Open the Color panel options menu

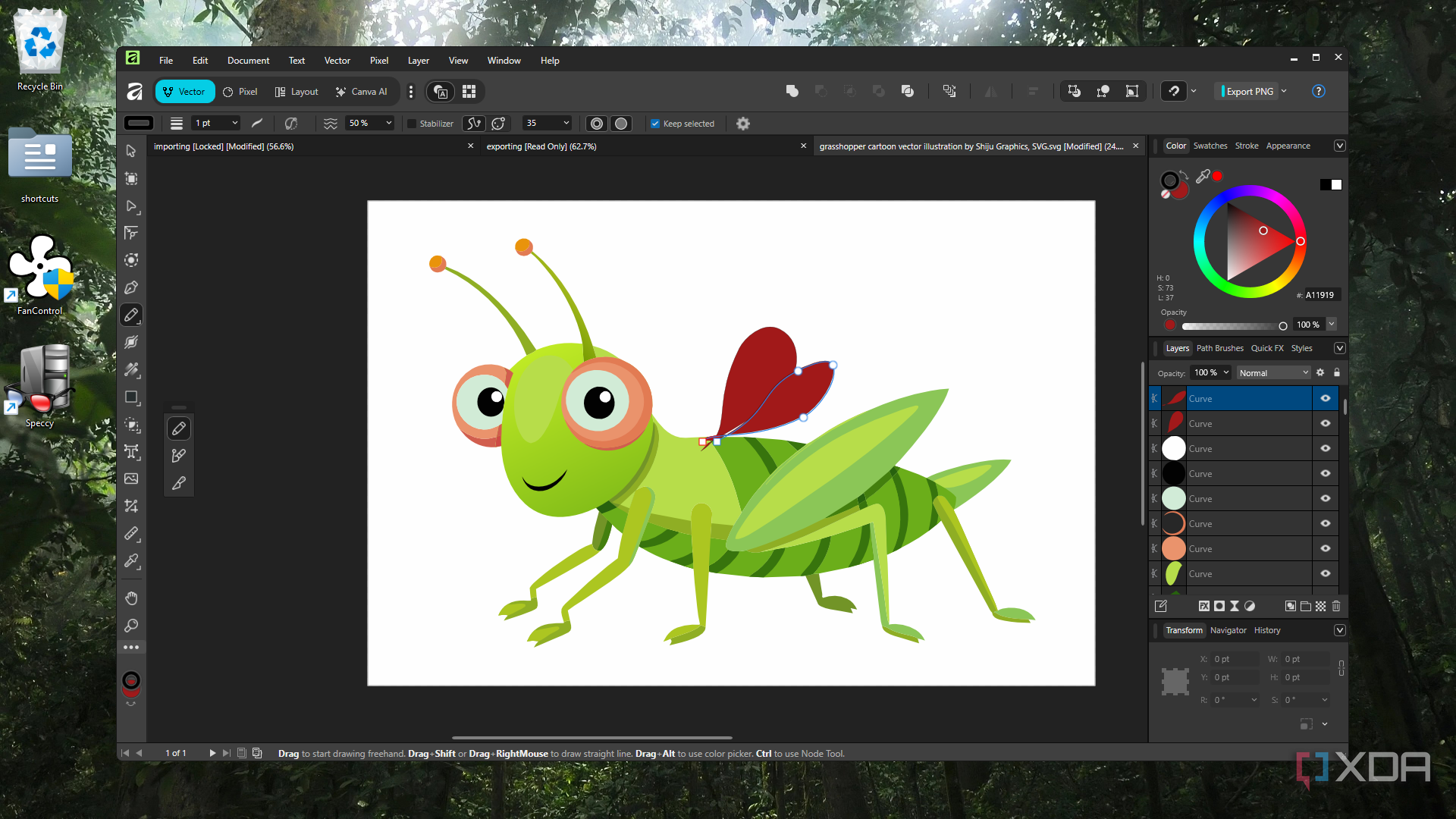point(1340,146)
